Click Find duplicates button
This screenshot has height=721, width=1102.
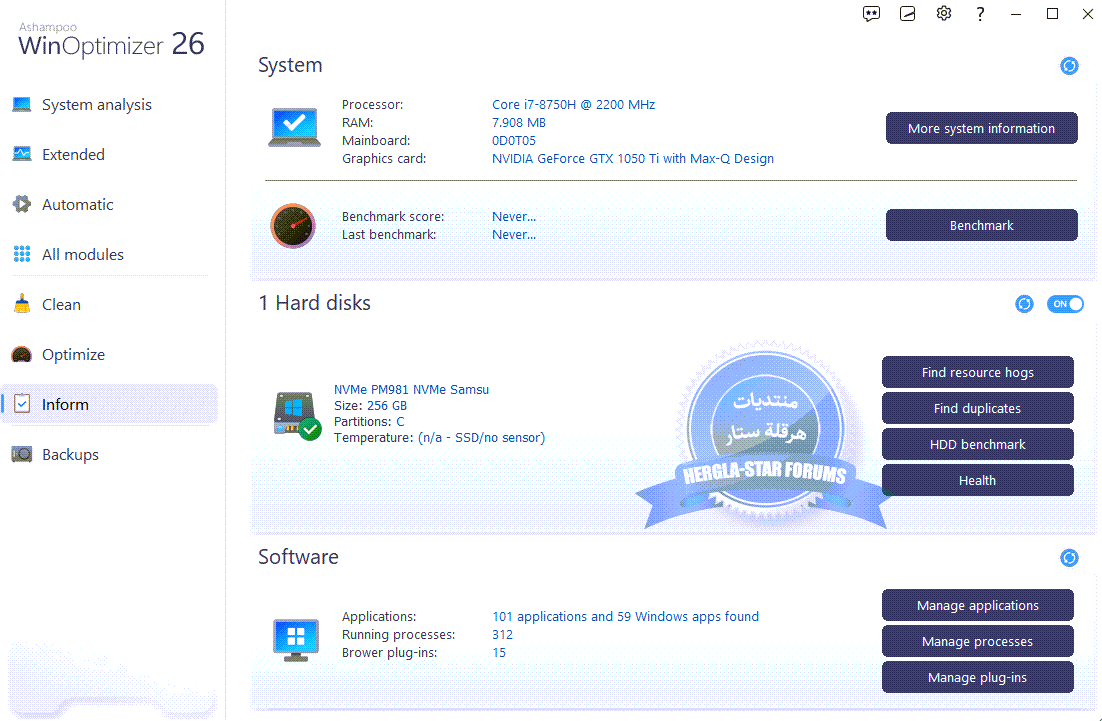coord(978,408)
